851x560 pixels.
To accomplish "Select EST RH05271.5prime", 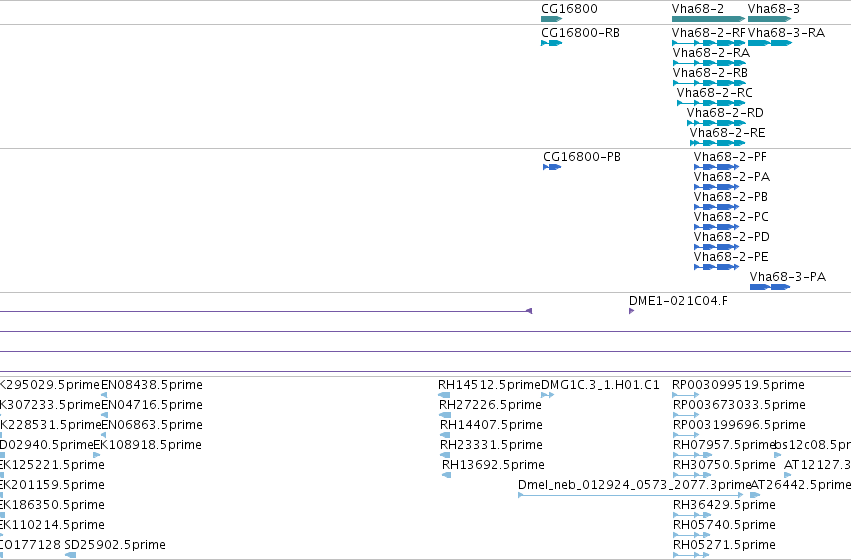I will tap(724, 545).
